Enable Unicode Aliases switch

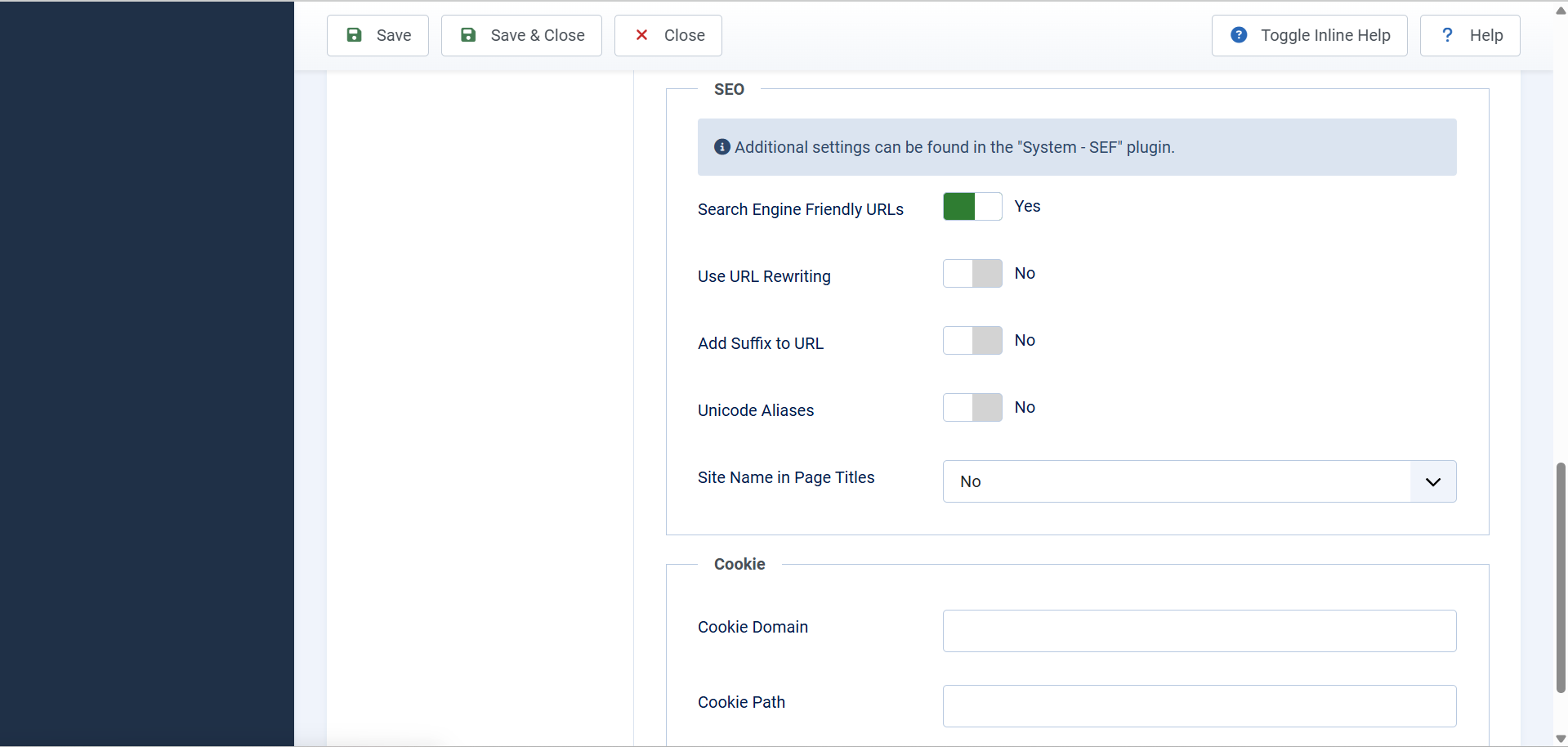click(972, 408)
